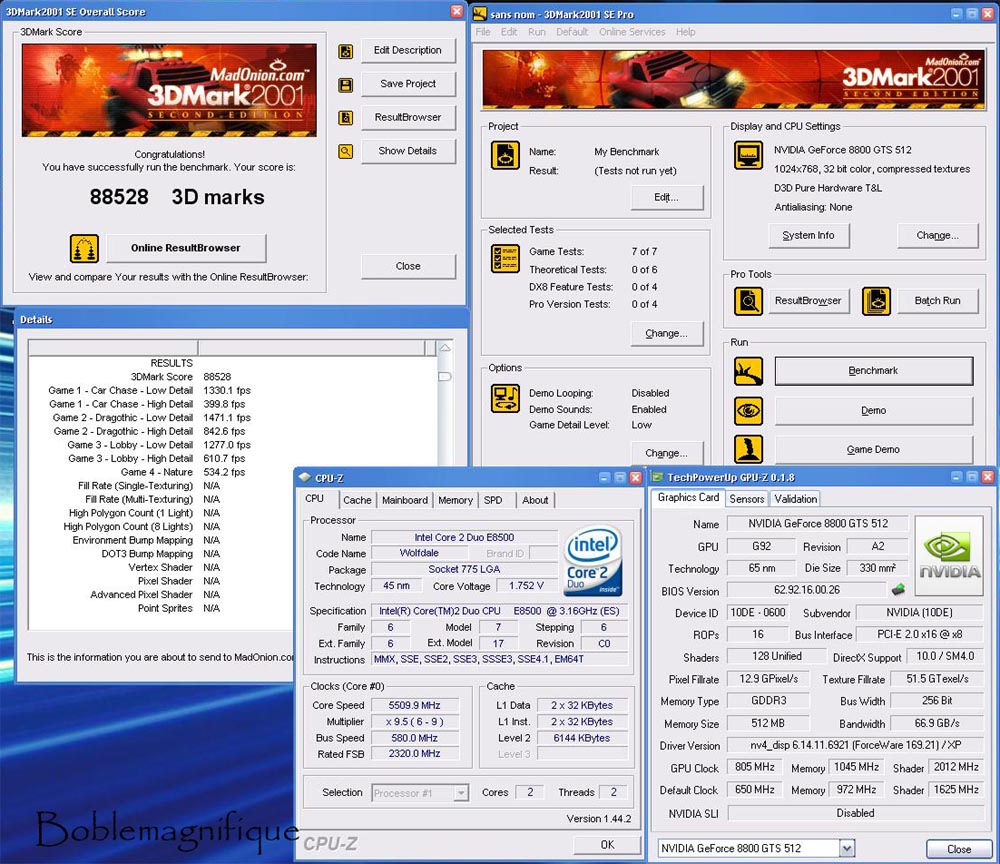The width and height of the screenshot is (1000, 864).
Task: Click the Demo eye icon
Action: click(748, 411)
